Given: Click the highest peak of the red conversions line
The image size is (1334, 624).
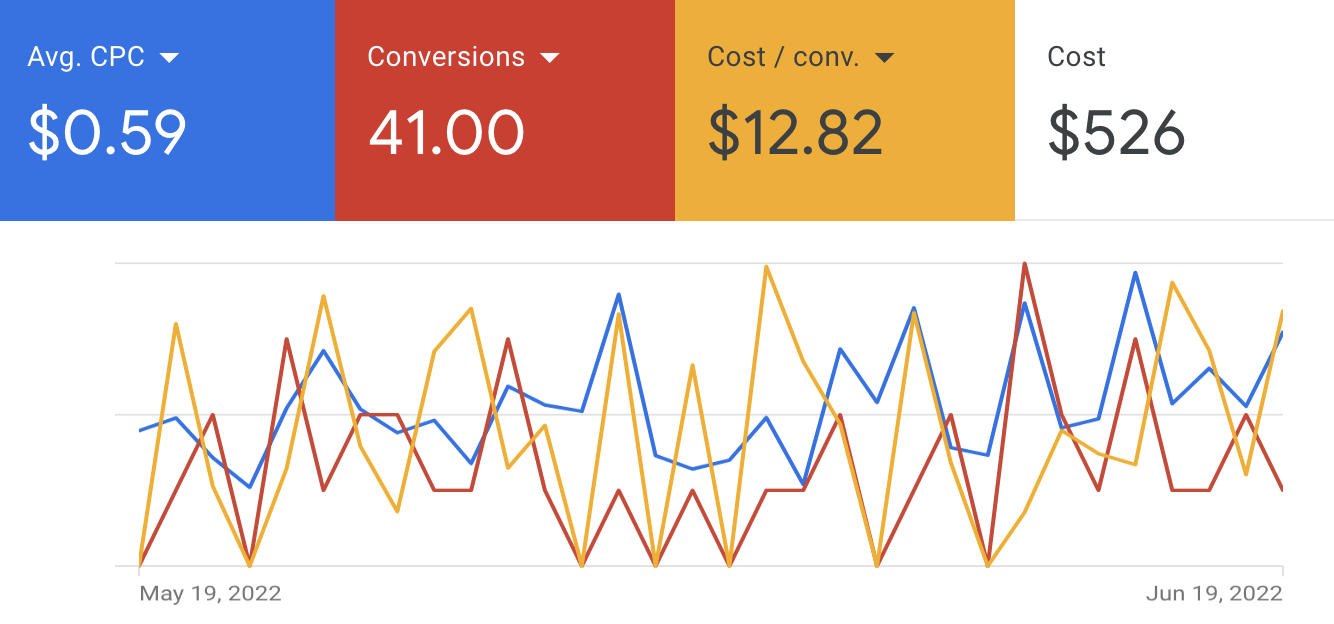Looking at the screenshot, I should click(x=1025, y=264).
